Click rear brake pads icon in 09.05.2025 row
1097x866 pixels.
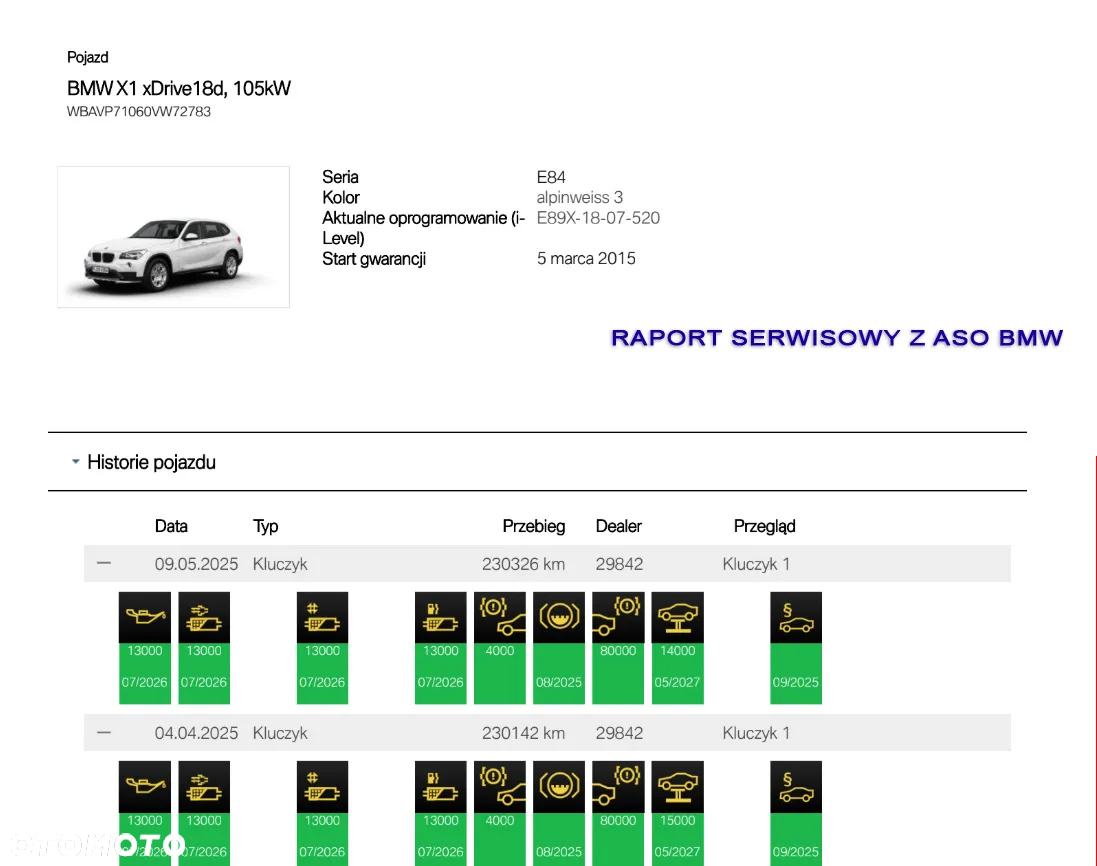[618, 618]
